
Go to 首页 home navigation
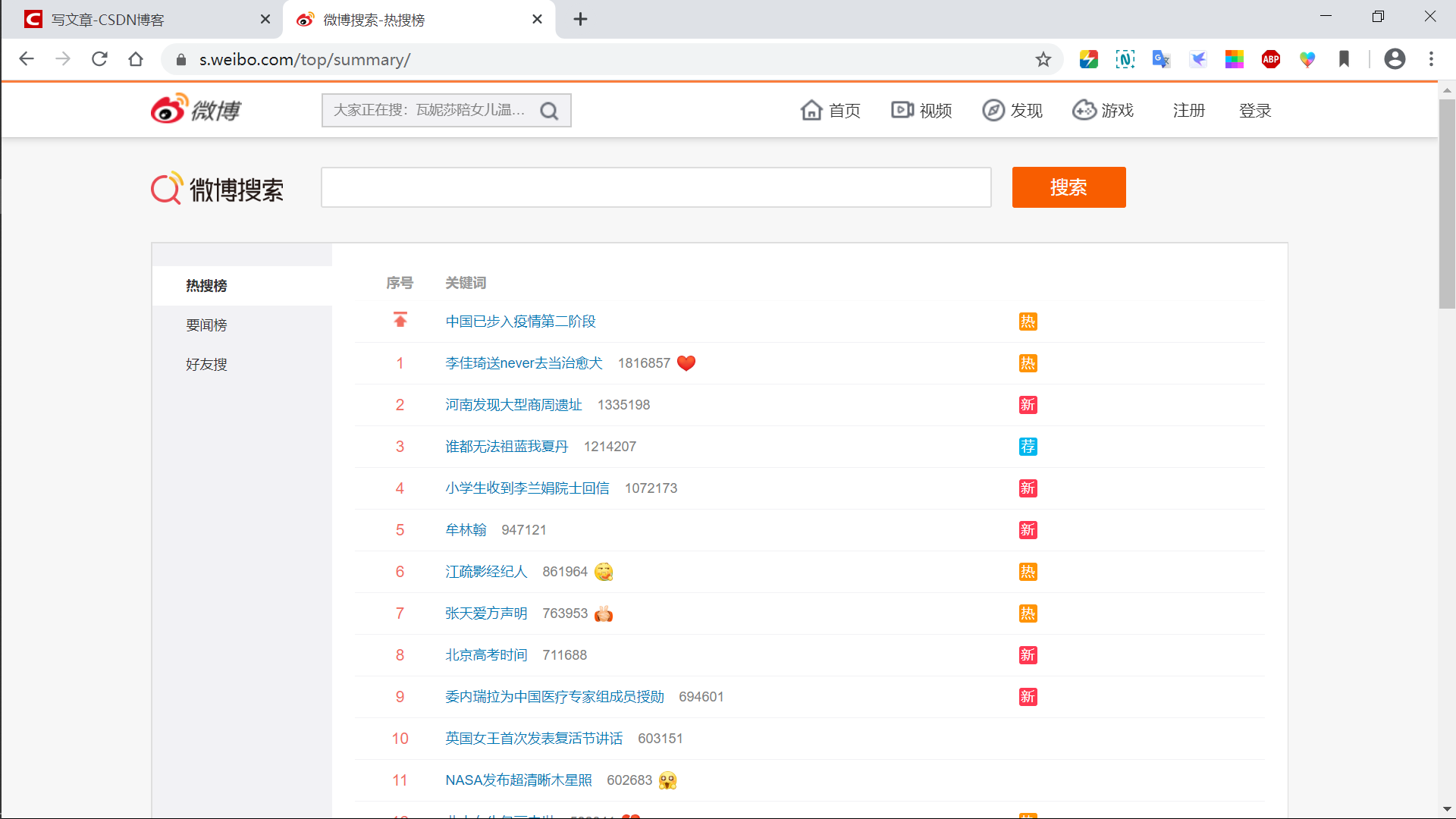[x=830, y=111]
